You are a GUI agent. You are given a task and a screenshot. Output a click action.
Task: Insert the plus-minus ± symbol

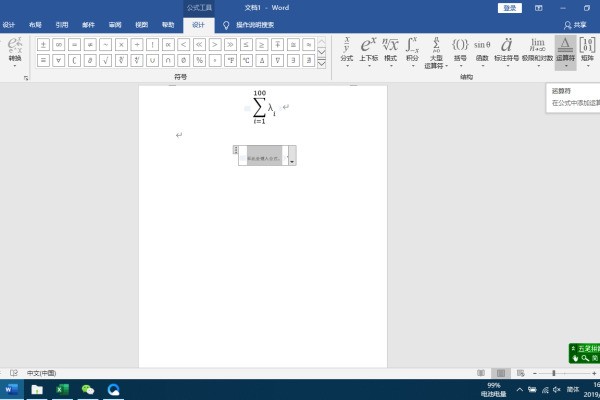click(43, 44)
